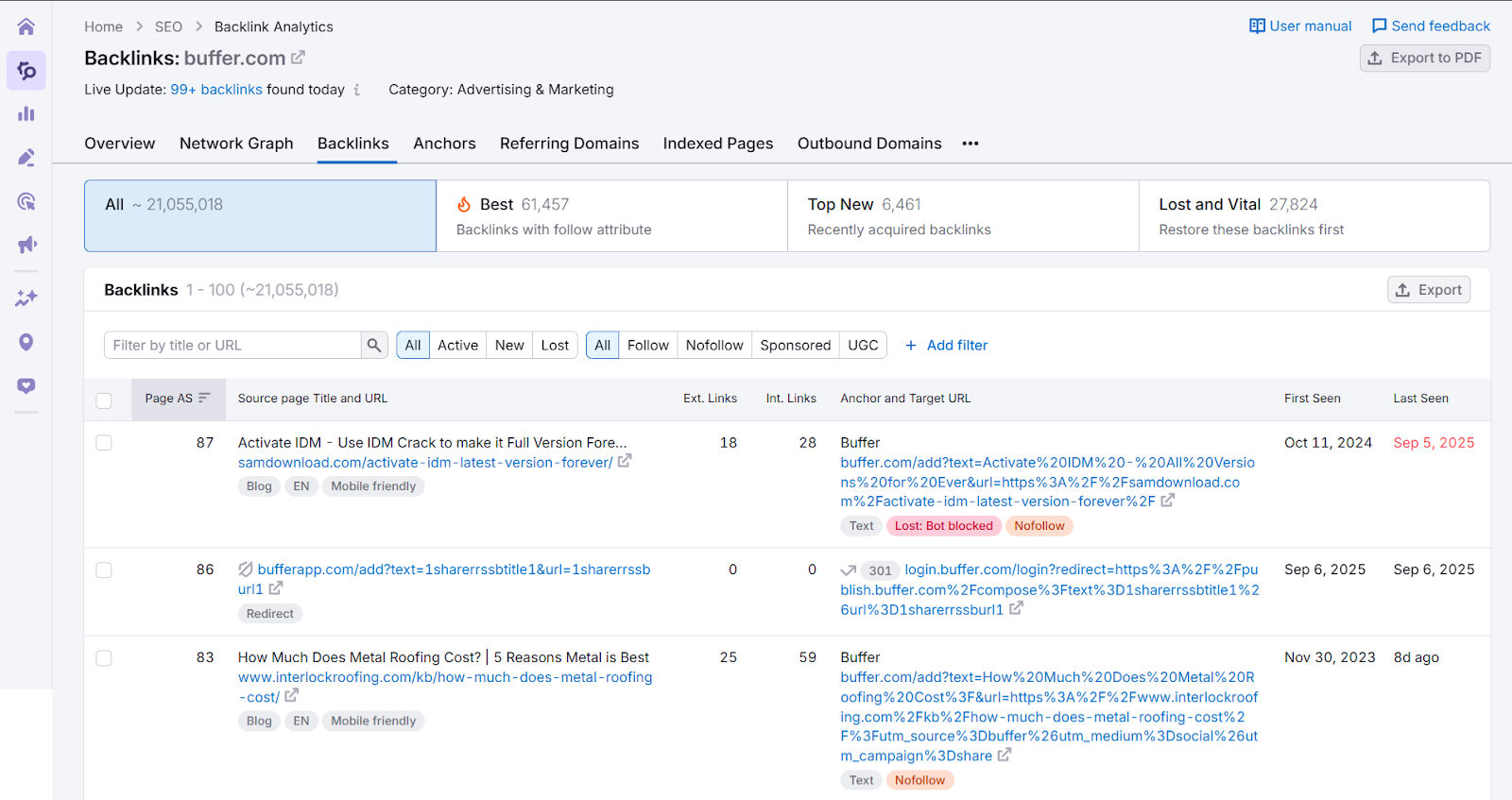Image resolution: width=1512 pixels, height=800 pixels.
Task: Toggle the select-all checkbox in table header
Action: tap(104, 400)
